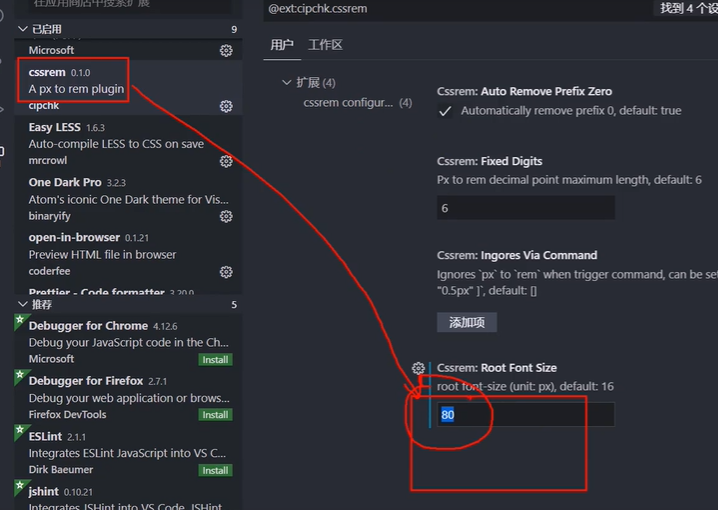The width and height of the screenshot is (718, 510).
Task: Click the Cssrem: Root Font Size title
Action: [x=497, y=368]
